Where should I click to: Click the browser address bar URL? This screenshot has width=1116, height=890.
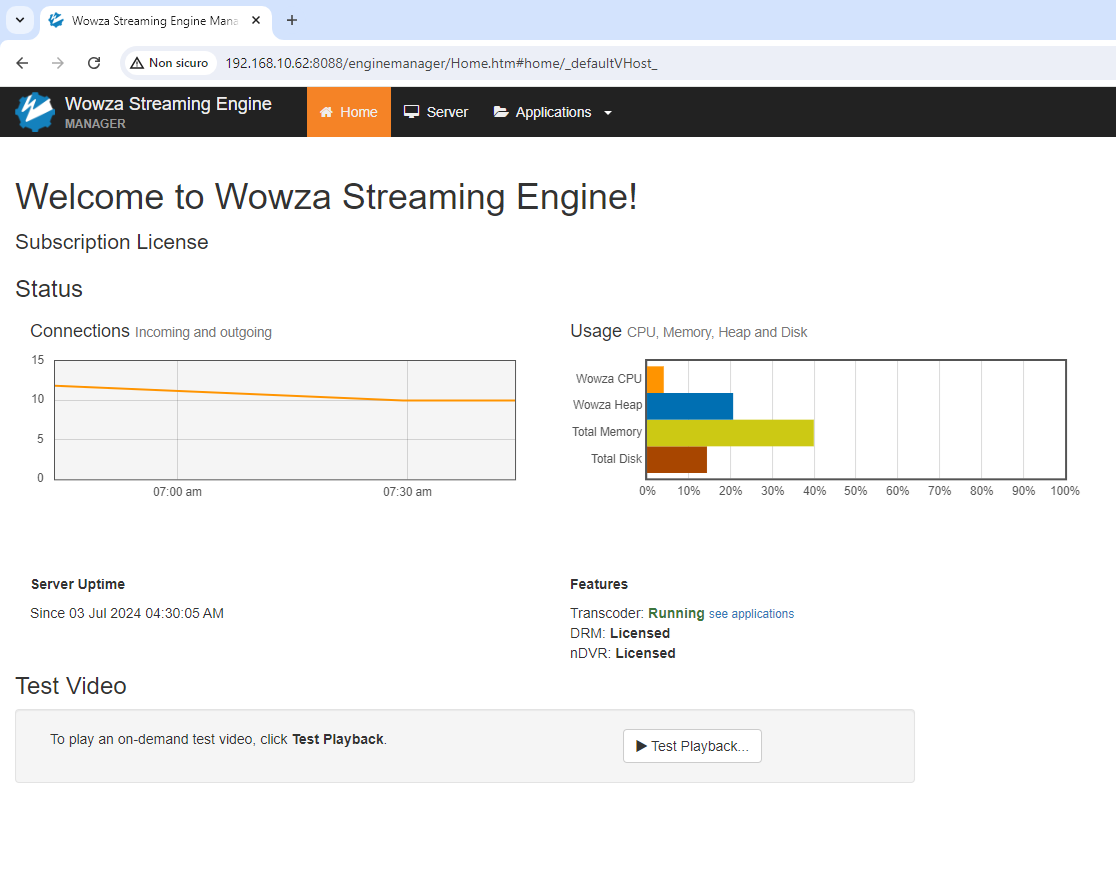[441, 63]
